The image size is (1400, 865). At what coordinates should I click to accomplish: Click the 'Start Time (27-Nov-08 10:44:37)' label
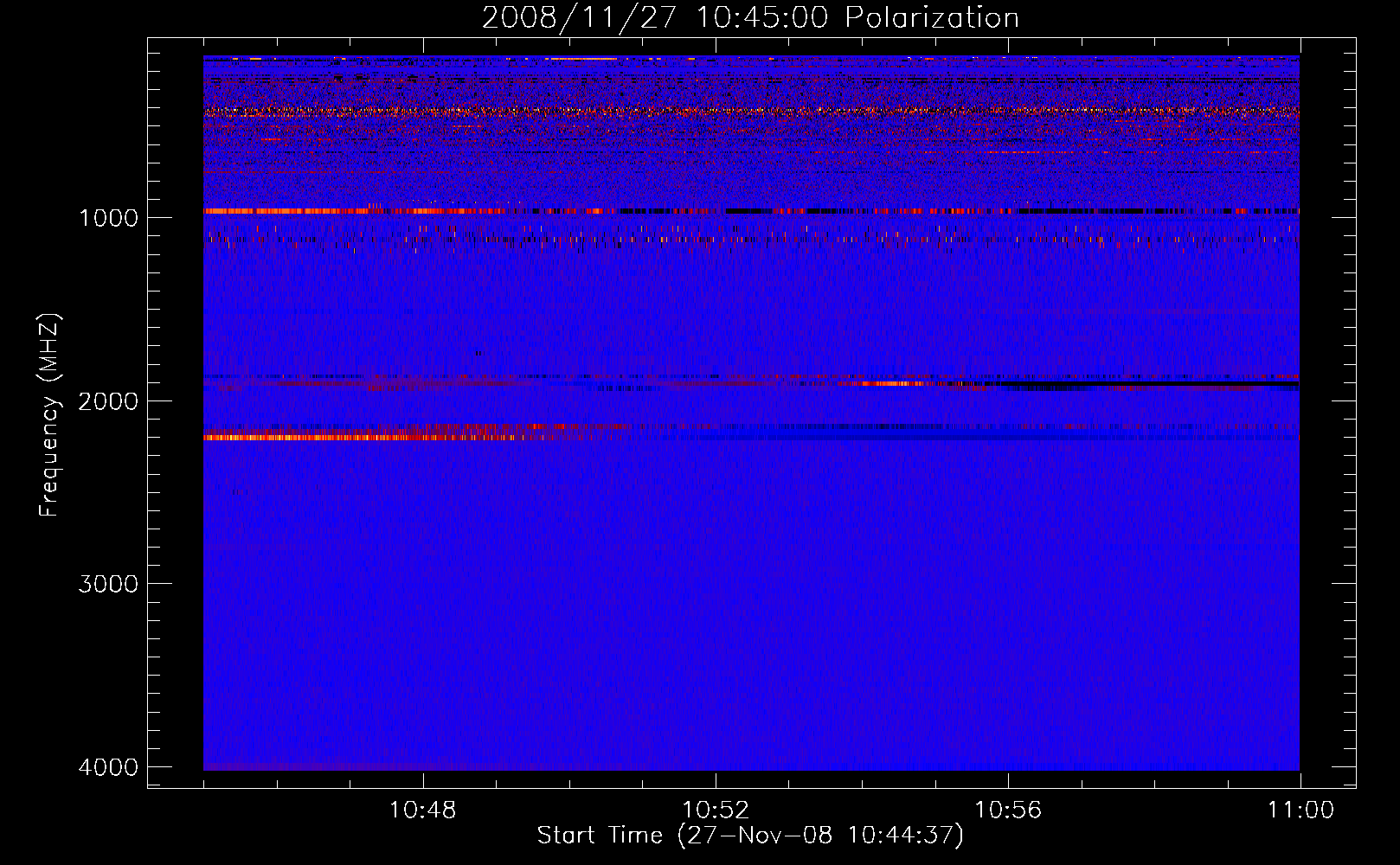click(x=750, y=836)
